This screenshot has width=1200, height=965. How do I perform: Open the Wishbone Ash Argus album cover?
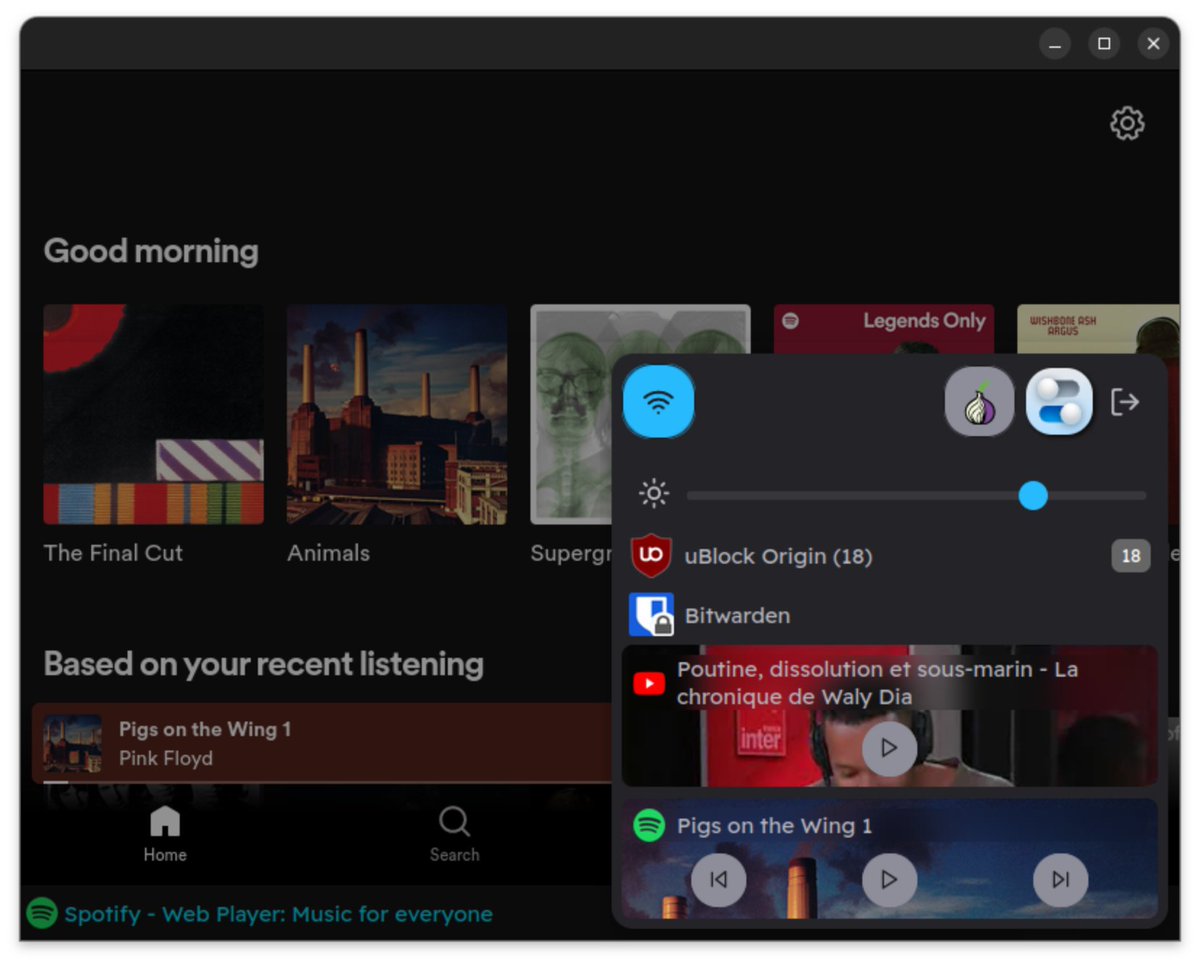pyautogui.click(x=1098, y=330)
